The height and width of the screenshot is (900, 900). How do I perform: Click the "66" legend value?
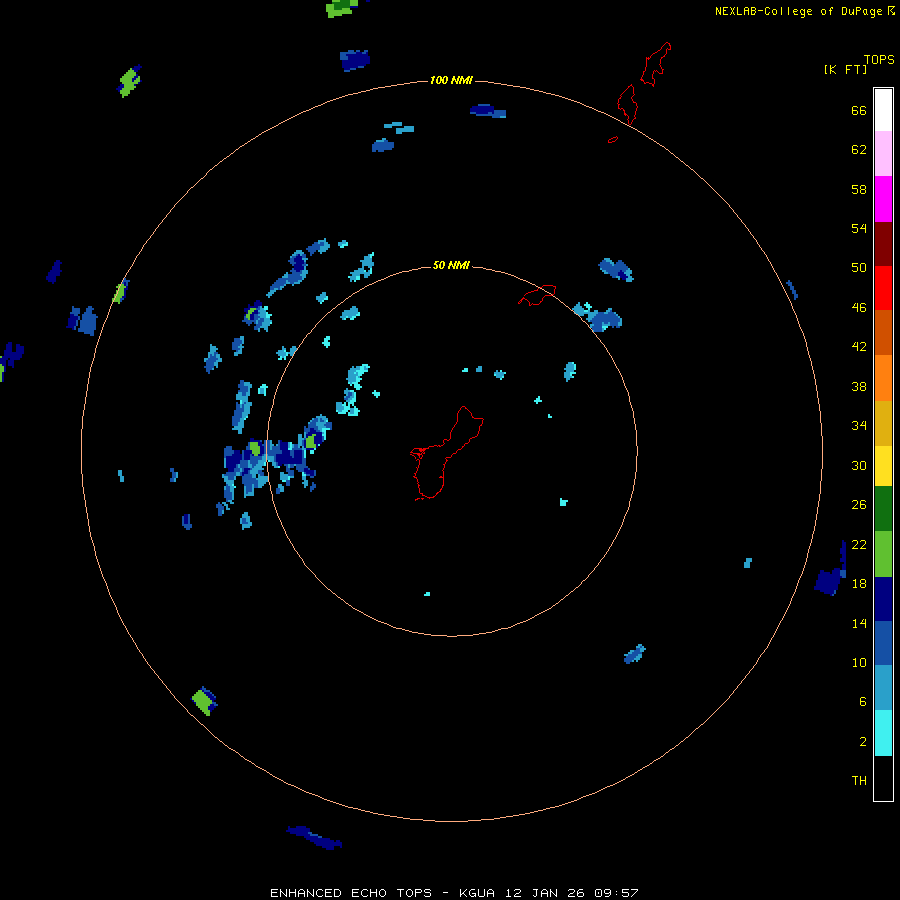pos(859,111)
